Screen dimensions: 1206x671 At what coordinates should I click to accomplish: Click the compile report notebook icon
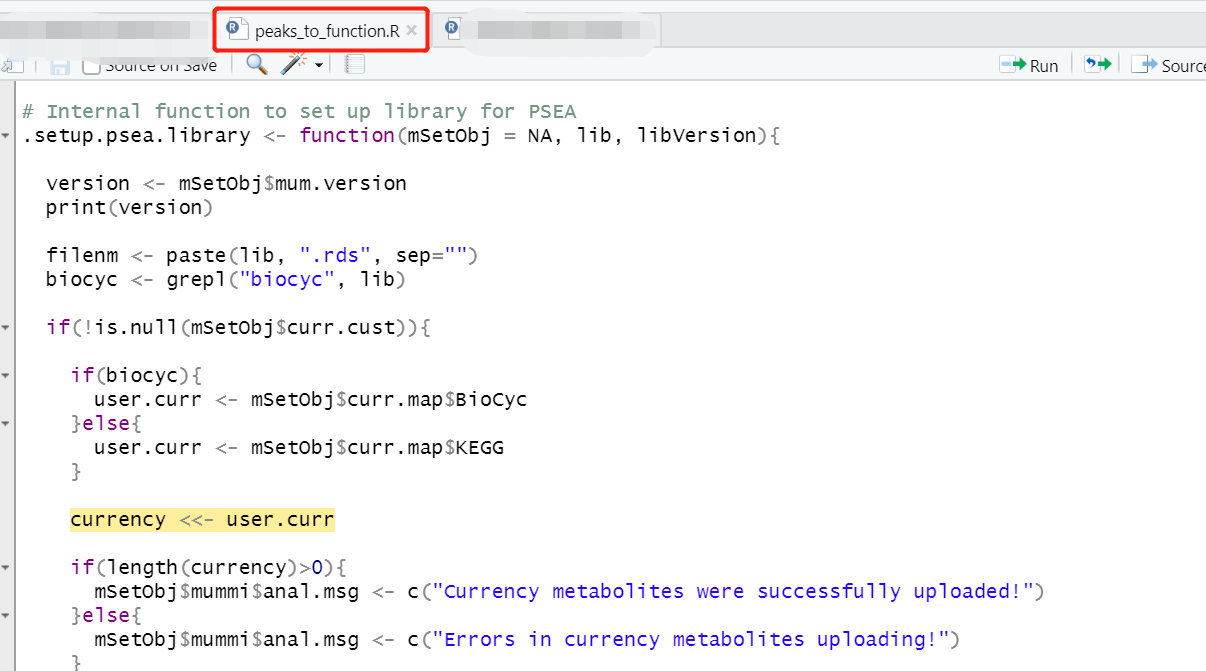(355, 64)
